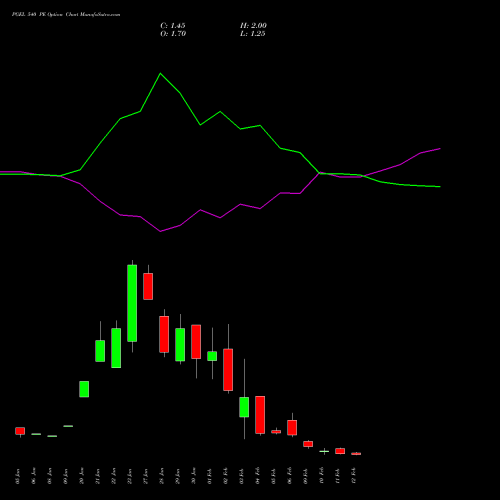Select the 11 Feb date label
This screenshot has width=500, height=500.
pos(338,476)
